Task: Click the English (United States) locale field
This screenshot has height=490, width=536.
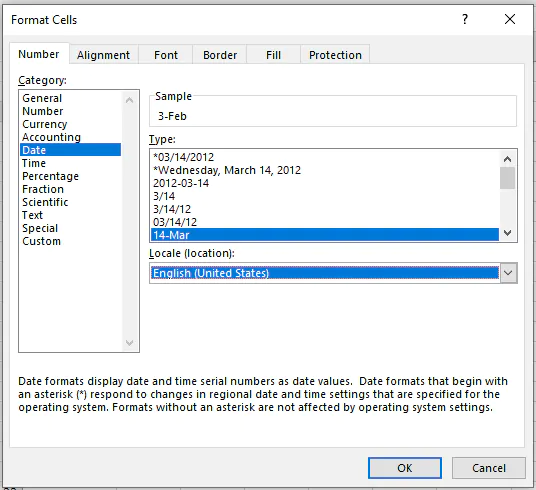Action: 325,273
